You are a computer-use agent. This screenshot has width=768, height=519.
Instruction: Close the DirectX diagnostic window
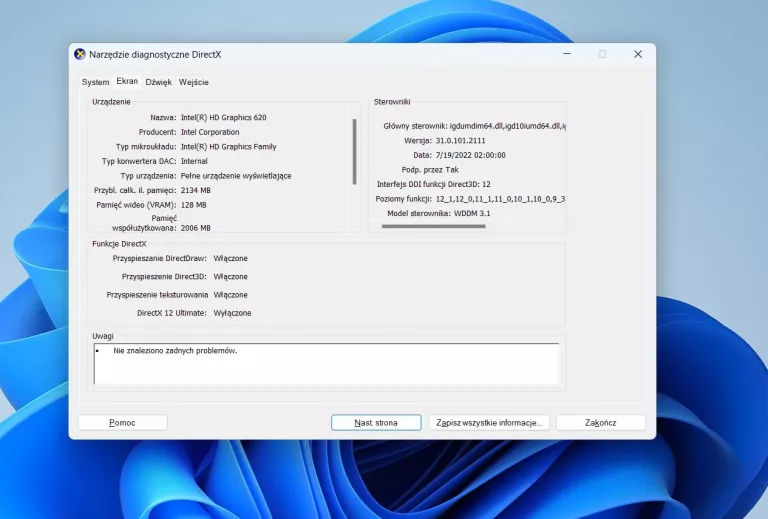pos(638,54)
